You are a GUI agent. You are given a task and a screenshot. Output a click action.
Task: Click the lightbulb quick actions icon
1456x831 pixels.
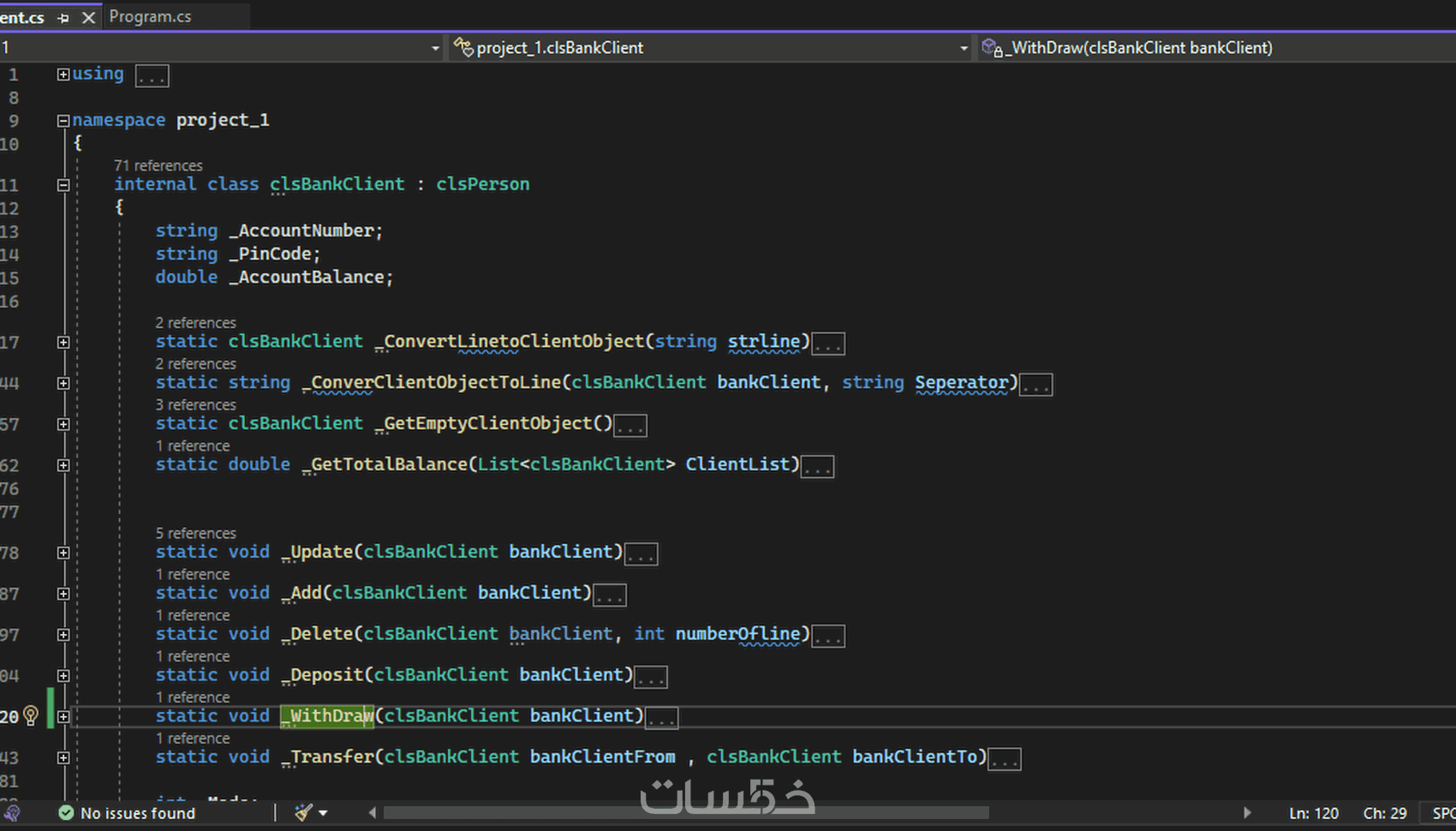[32, 715]
